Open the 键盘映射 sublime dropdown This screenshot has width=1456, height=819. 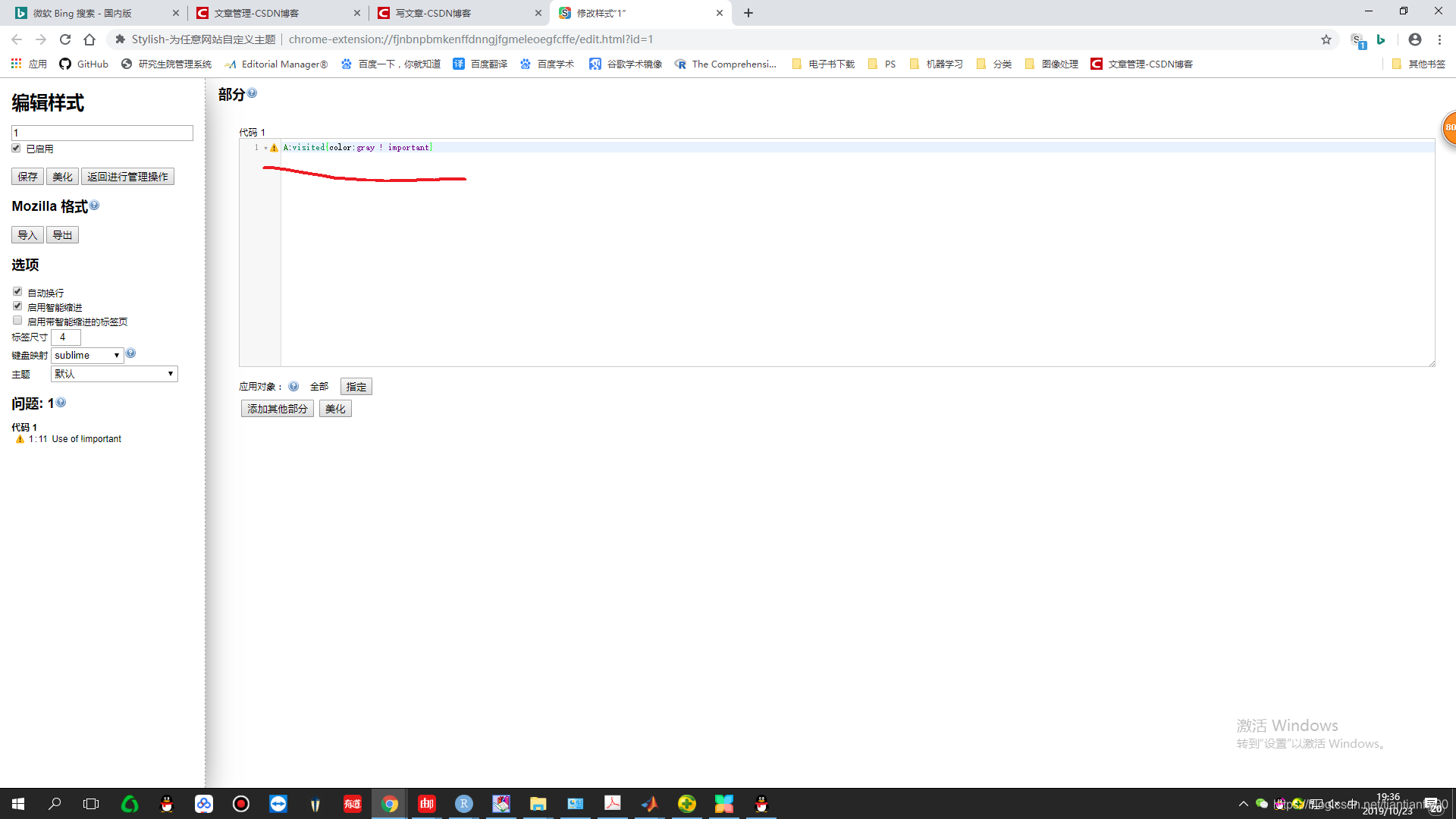[x=87, y=355]
